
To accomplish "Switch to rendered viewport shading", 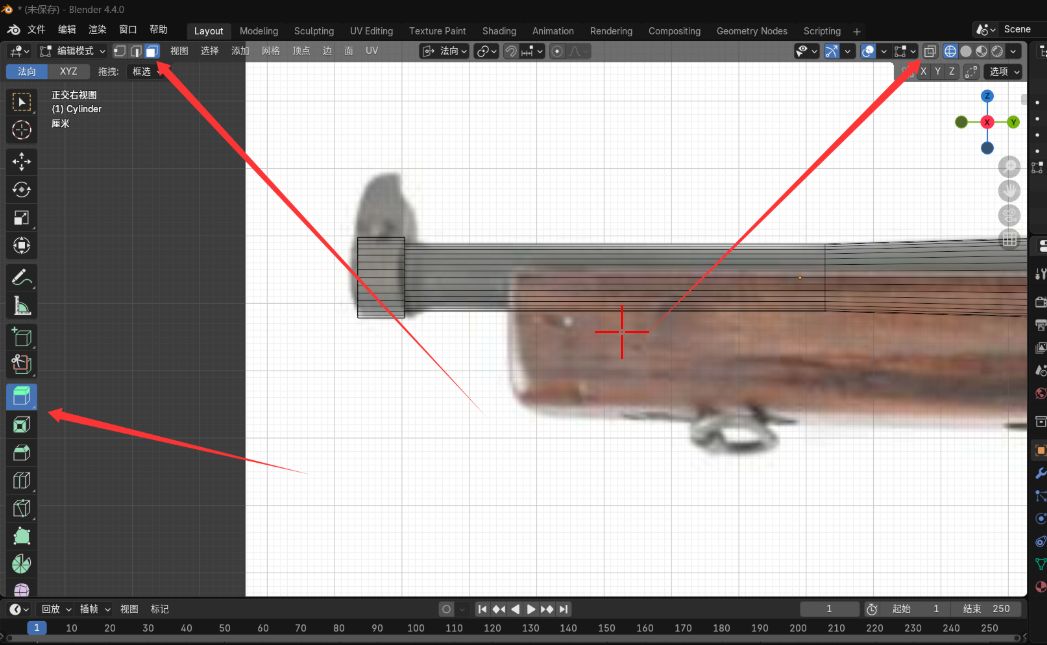I will 997,51.
